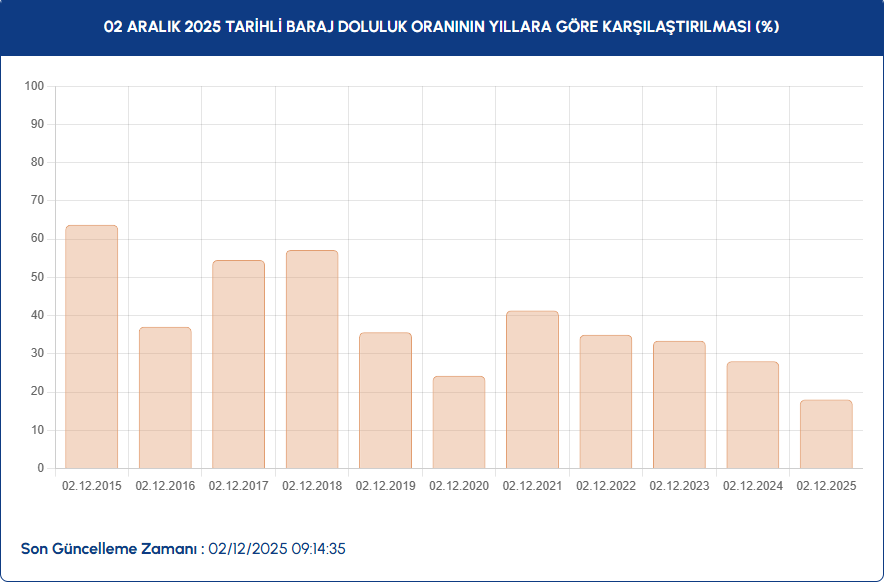This screenshot has width=886, height=583.
Task: Click the 02.12.2019 bar
Action: click(x=385, y=400)
